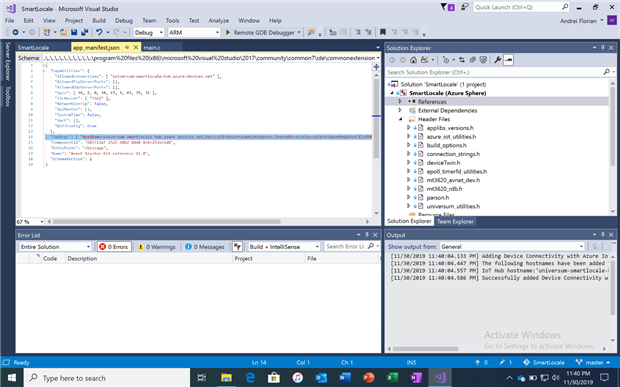Image resolution: width=620 pixels, height=387 pixels.
Task: Switch to the SmartLocale document tab
Action: tap(33, 47)
